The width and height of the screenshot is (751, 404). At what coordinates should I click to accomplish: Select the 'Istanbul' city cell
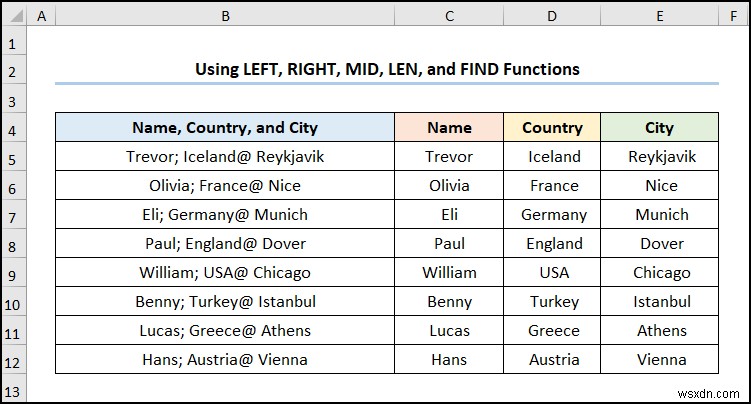pos(660,302)
